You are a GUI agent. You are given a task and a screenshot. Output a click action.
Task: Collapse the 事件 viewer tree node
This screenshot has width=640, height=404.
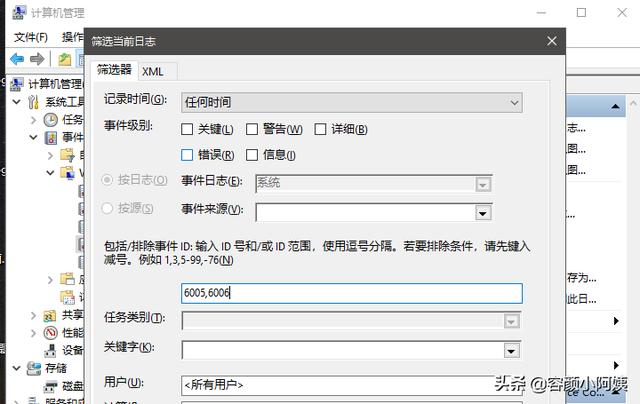[33, 138]
